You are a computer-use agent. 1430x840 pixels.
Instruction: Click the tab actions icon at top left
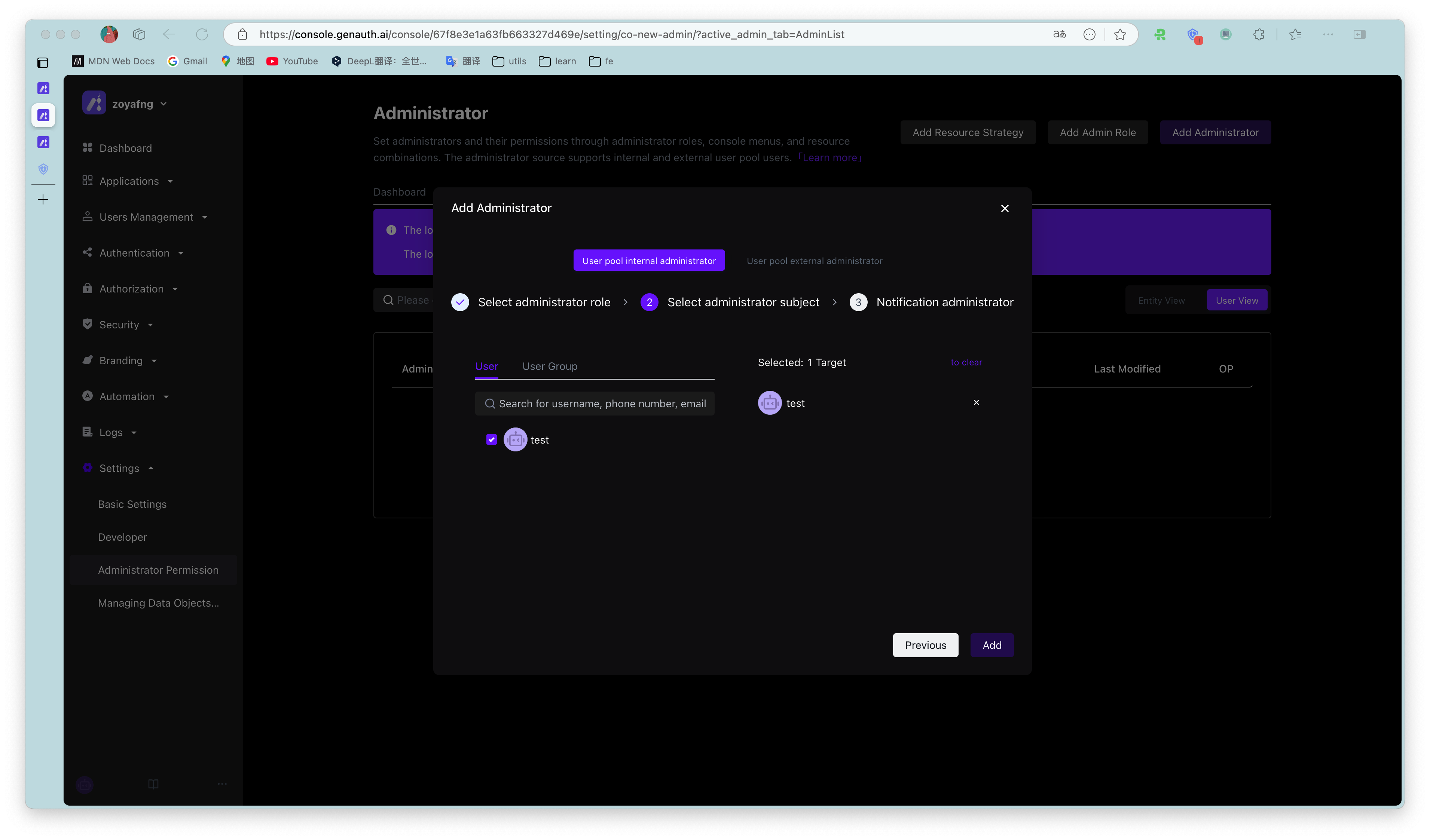43,62
